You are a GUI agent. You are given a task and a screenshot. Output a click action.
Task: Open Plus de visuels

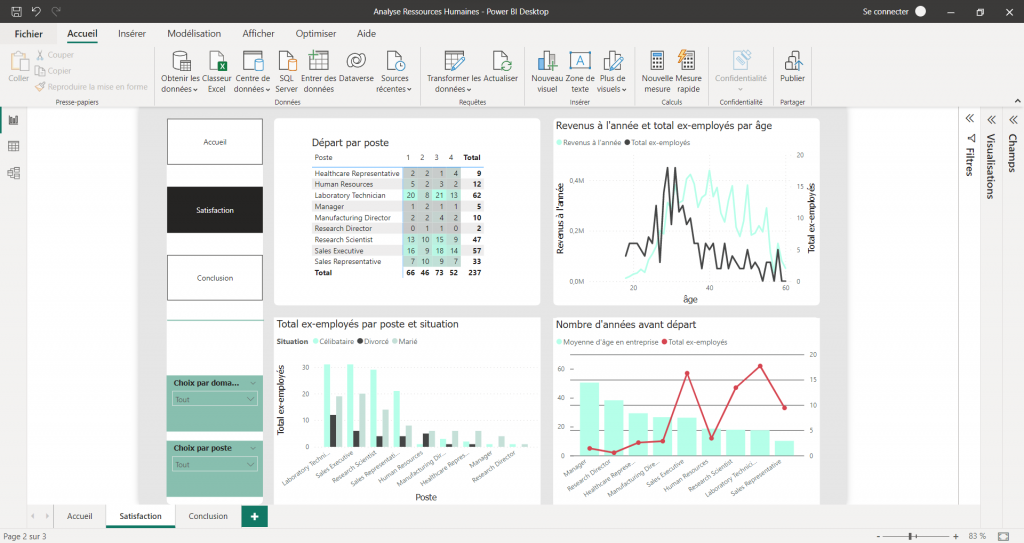coord(612,71)
